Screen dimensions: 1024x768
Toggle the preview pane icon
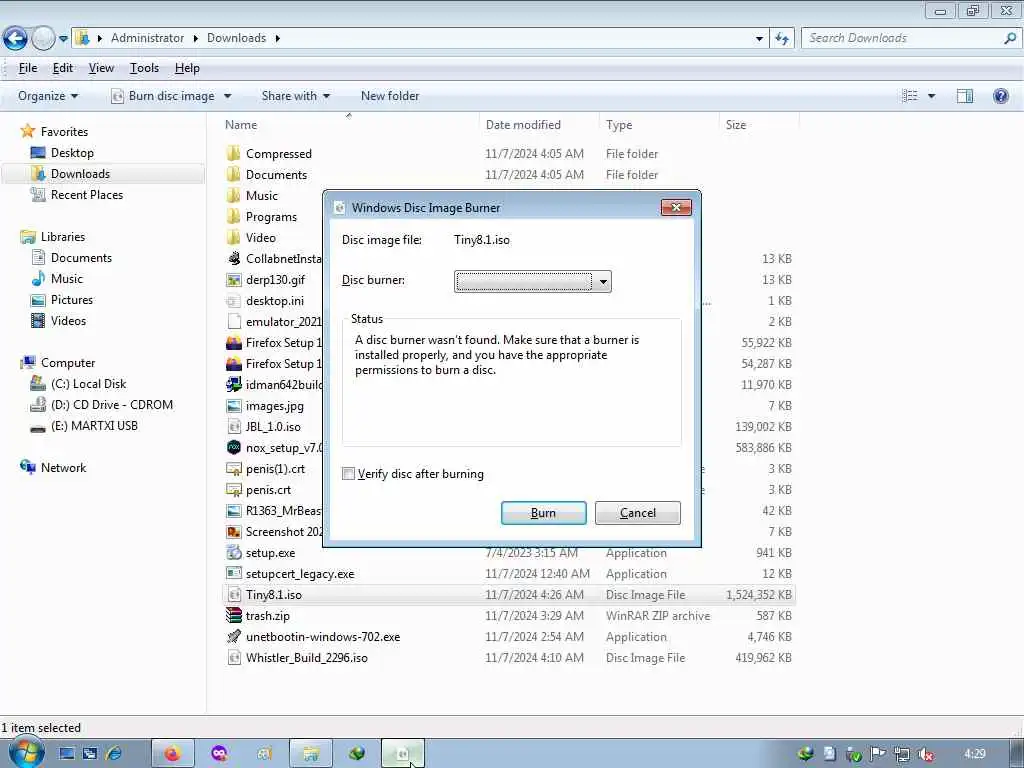point(965,96)
